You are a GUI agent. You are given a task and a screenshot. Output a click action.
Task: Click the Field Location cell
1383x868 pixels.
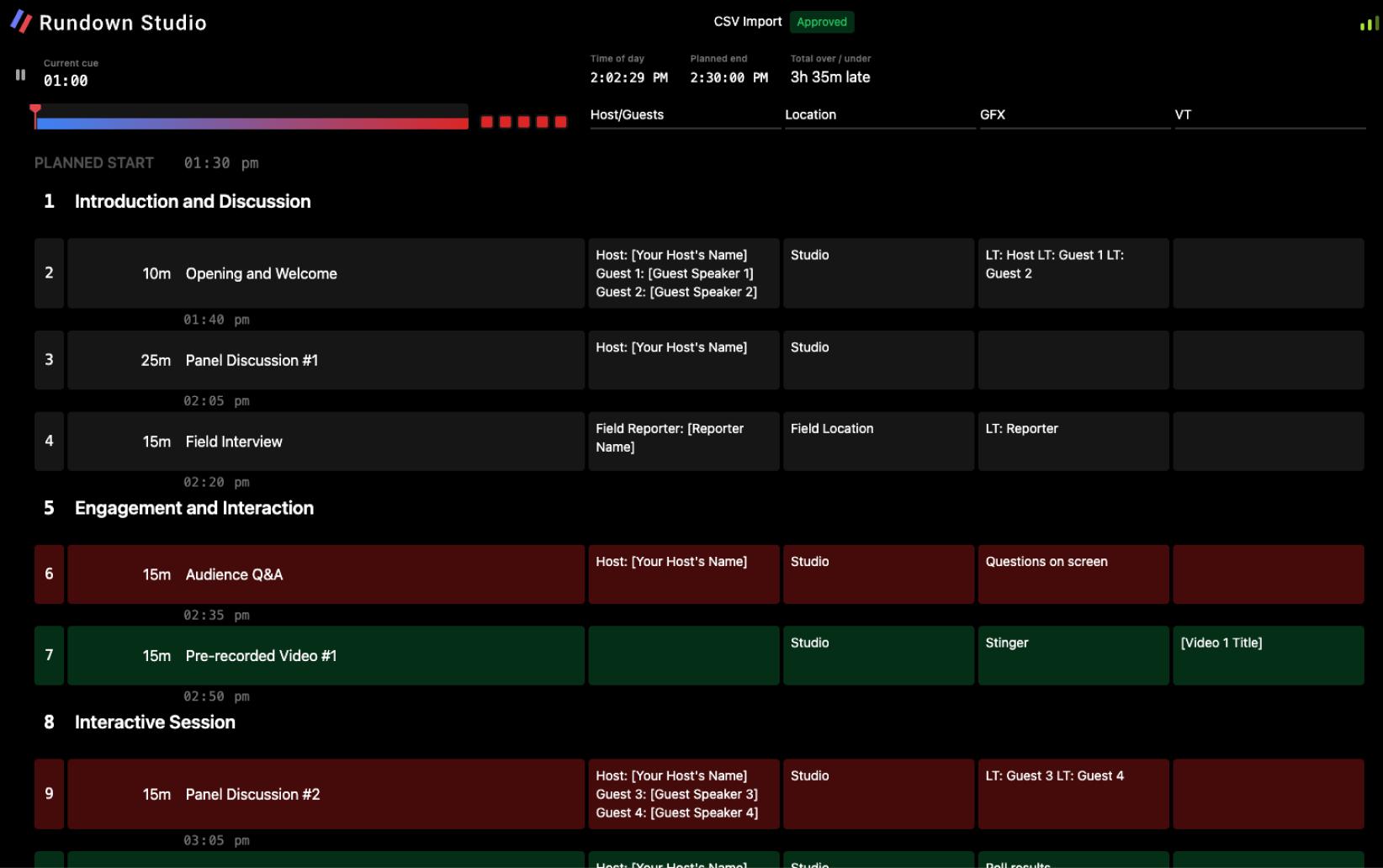point(879,442)
